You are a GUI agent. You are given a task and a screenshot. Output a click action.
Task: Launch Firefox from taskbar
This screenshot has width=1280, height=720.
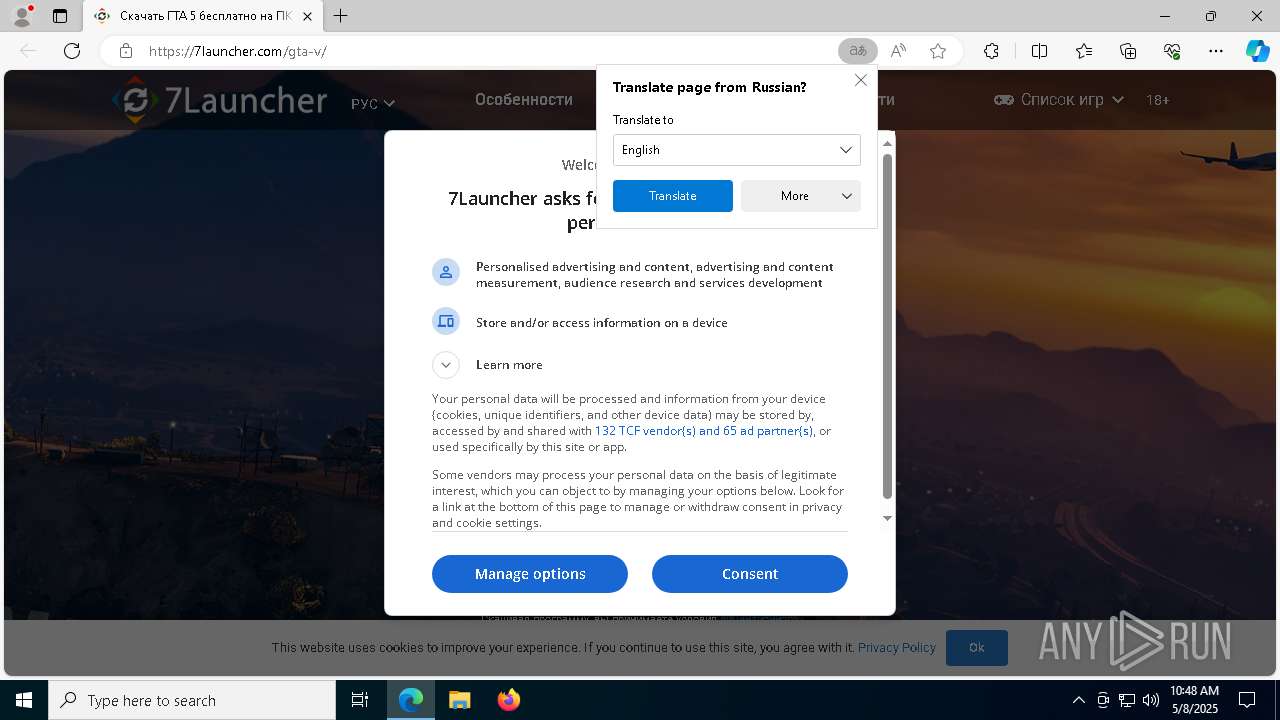[508, 700]
